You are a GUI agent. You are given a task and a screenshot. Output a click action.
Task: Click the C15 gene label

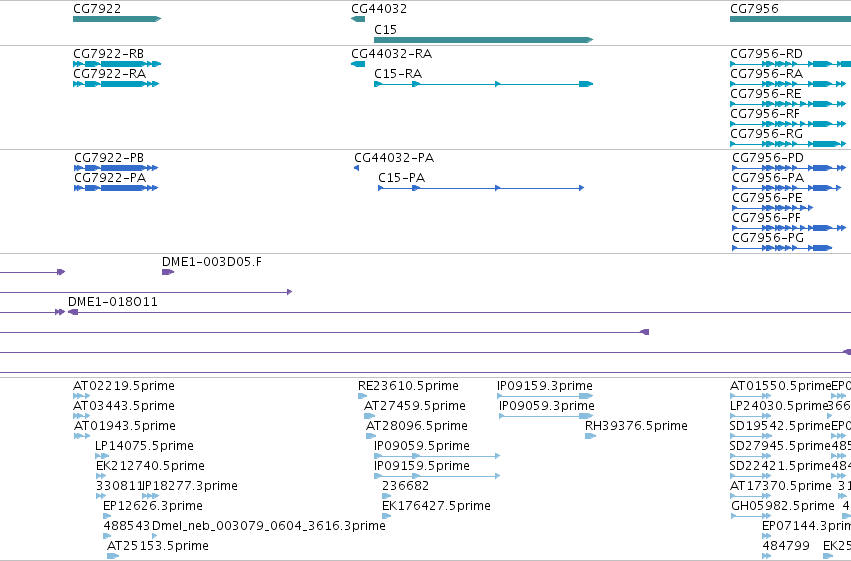[x=385, y=29]
